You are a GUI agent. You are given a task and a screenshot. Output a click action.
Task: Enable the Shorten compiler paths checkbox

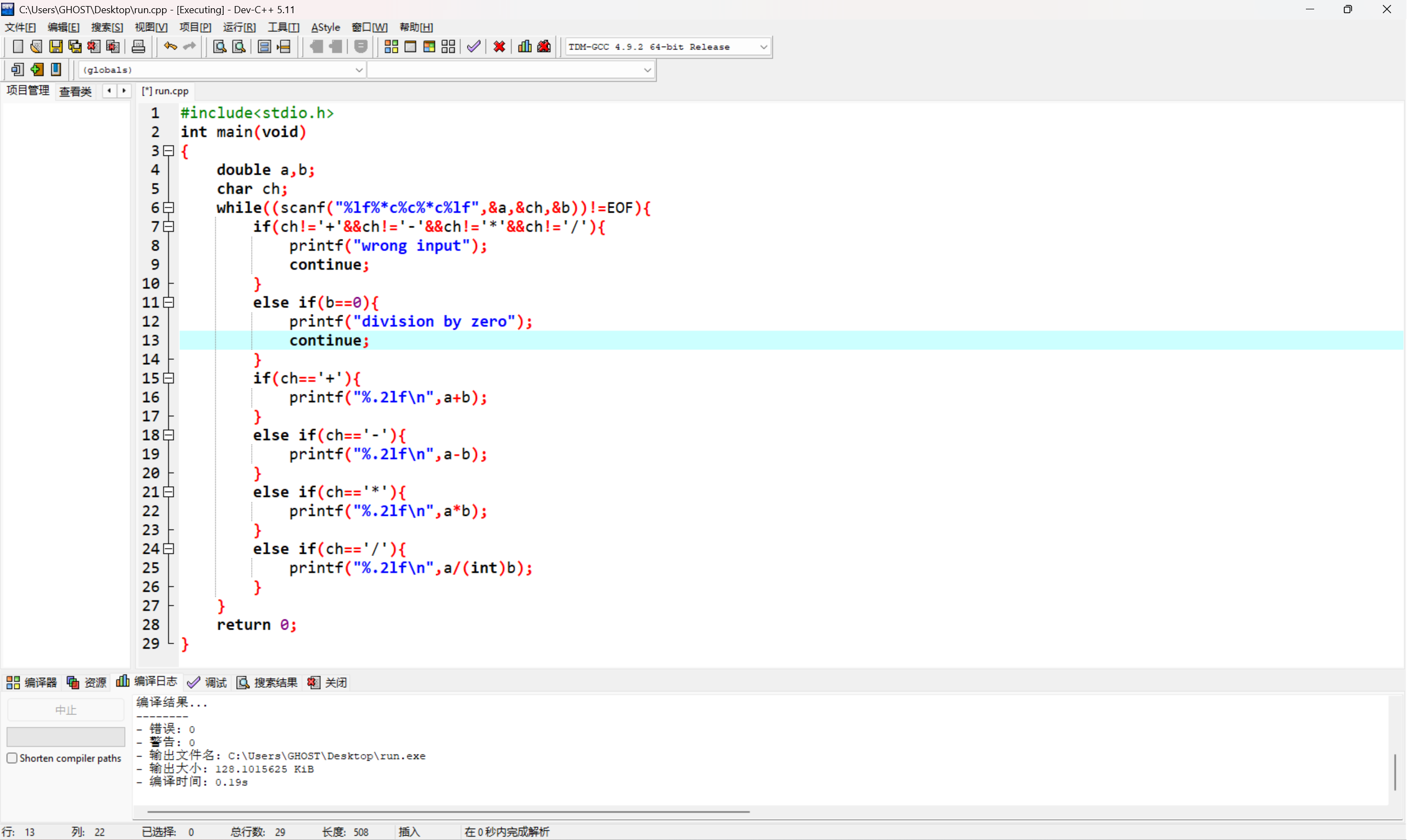tap(12, 758)
